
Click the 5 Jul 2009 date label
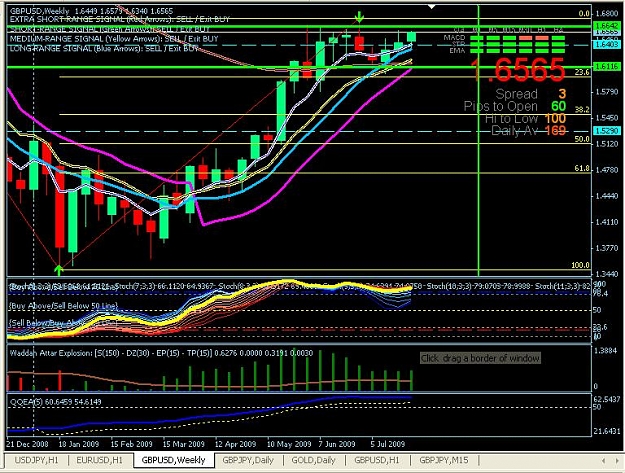pyautogui.click(x=388, y=444)
